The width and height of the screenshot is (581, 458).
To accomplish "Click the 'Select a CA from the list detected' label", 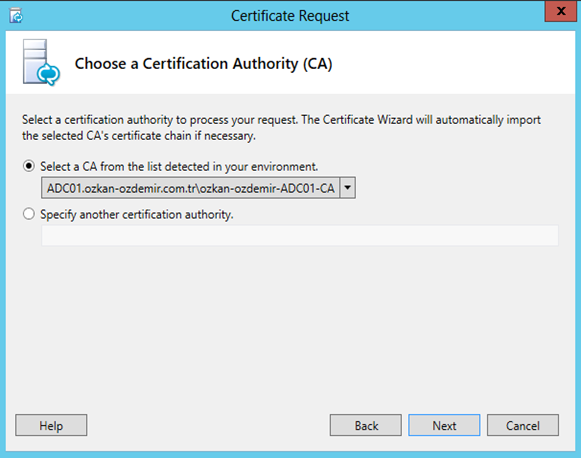I will [x=179, y=167].
